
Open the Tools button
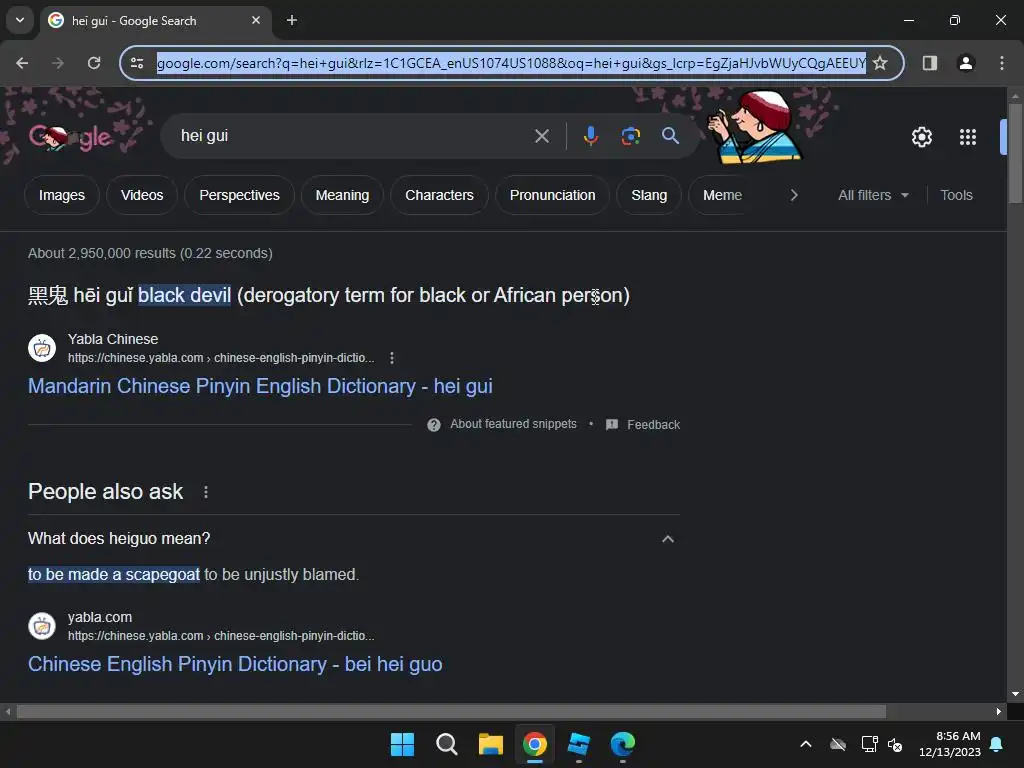(x=956, y=195)
